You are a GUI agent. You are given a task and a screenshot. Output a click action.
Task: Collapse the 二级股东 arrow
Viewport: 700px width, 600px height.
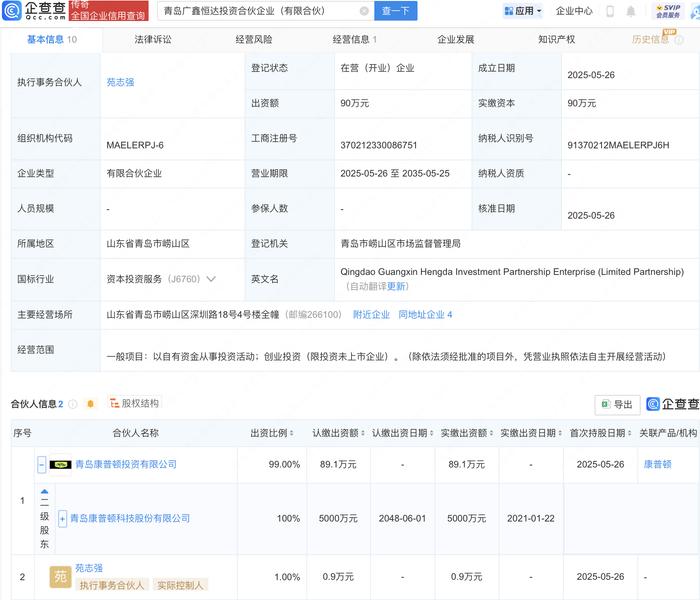(44, 492)
